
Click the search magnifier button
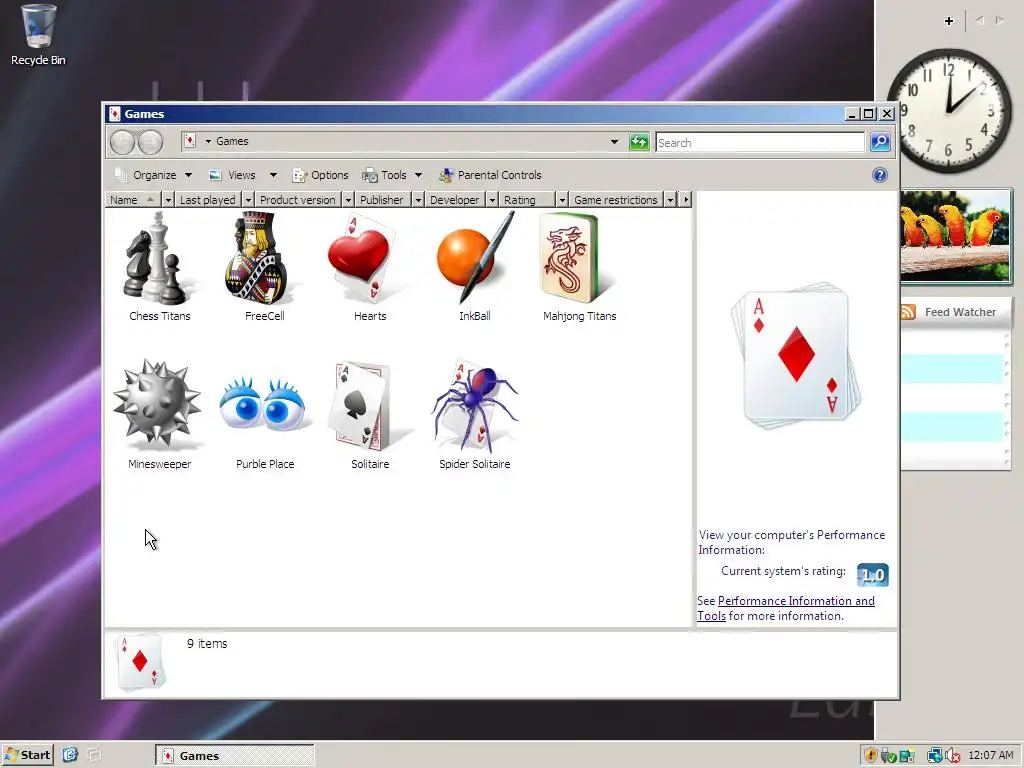tap(880, 142)
